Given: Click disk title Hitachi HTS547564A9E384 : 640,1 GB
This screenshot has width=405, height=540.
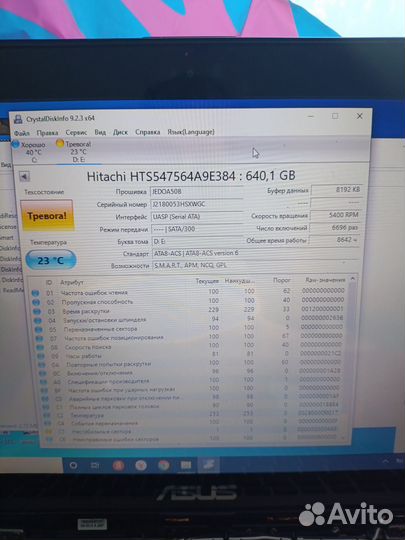Looking at the screenshot, I should point(191,176).
